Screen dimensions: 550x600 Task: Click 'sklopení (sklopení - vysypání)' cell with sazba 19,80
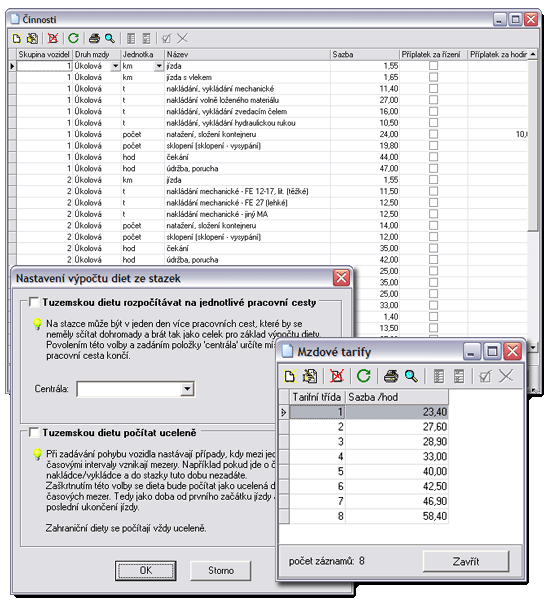pyautogui.click(x=247, y=146)
